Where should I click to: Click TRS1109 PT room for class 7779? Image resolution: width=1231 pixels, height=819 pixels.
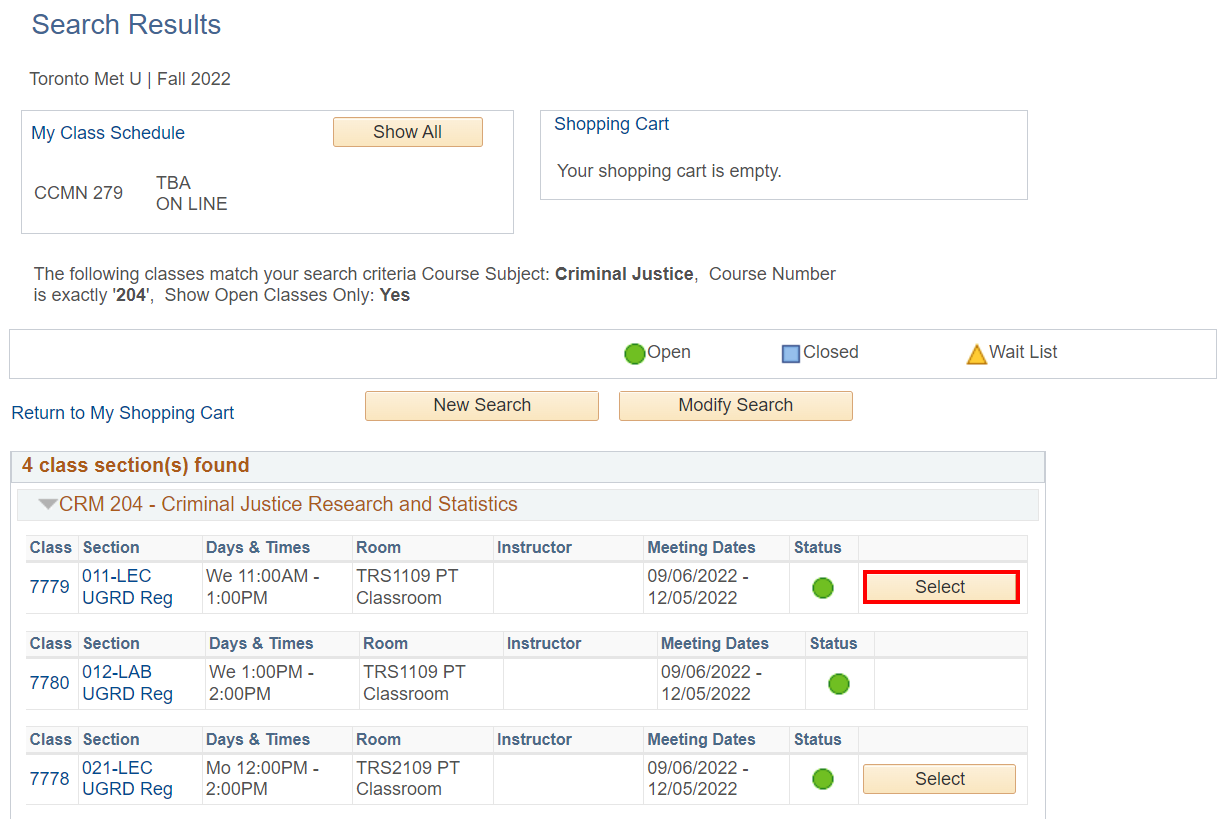(x=408, y=587)
